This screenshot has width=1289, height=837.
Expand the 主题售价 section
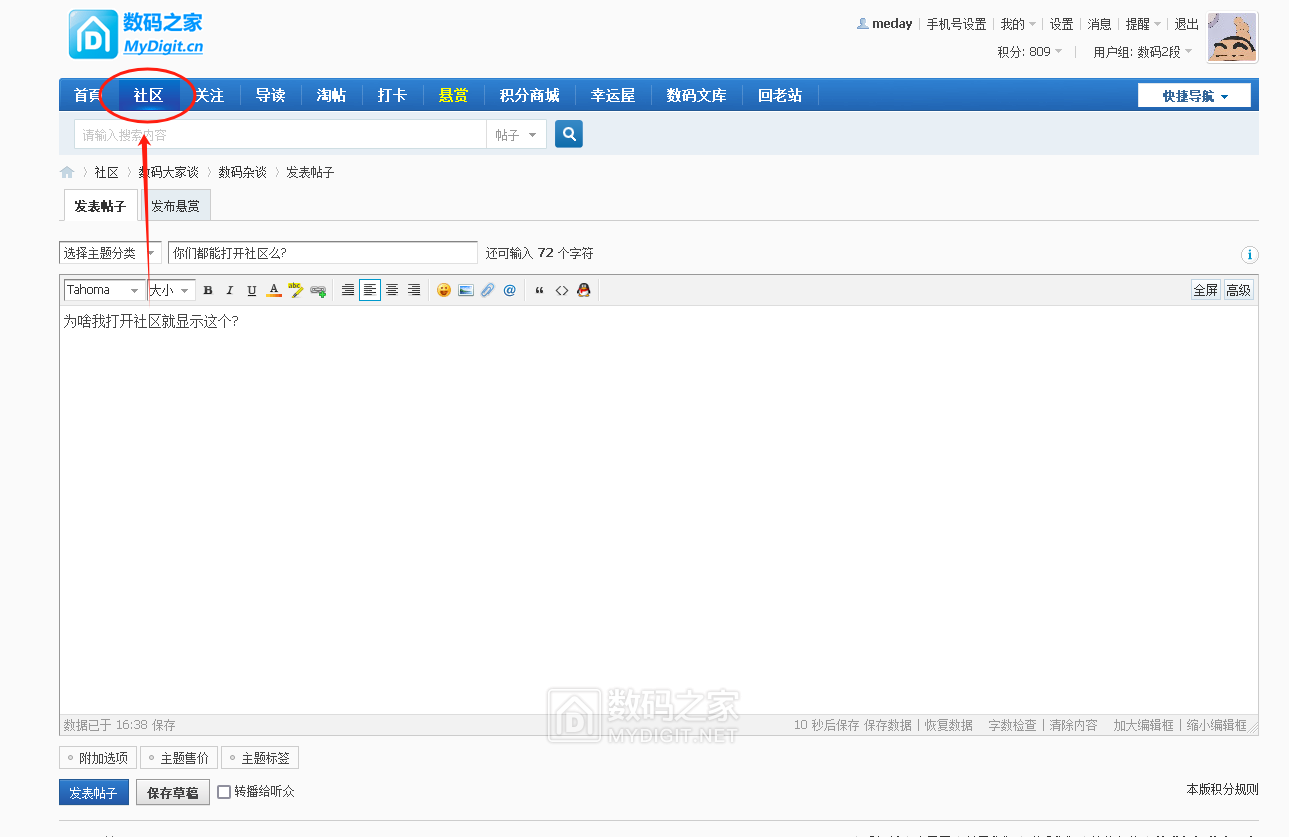179,758
